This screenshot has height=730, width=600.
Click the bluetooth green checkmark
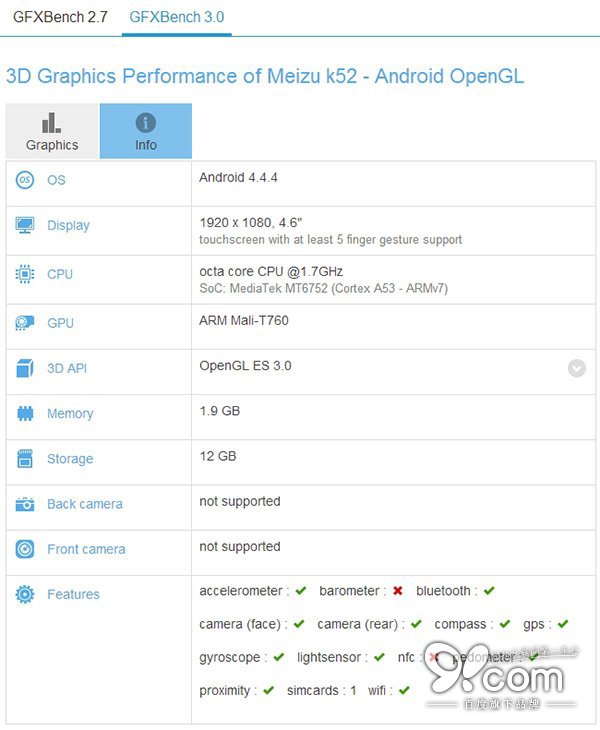click(x=489, y=591)
